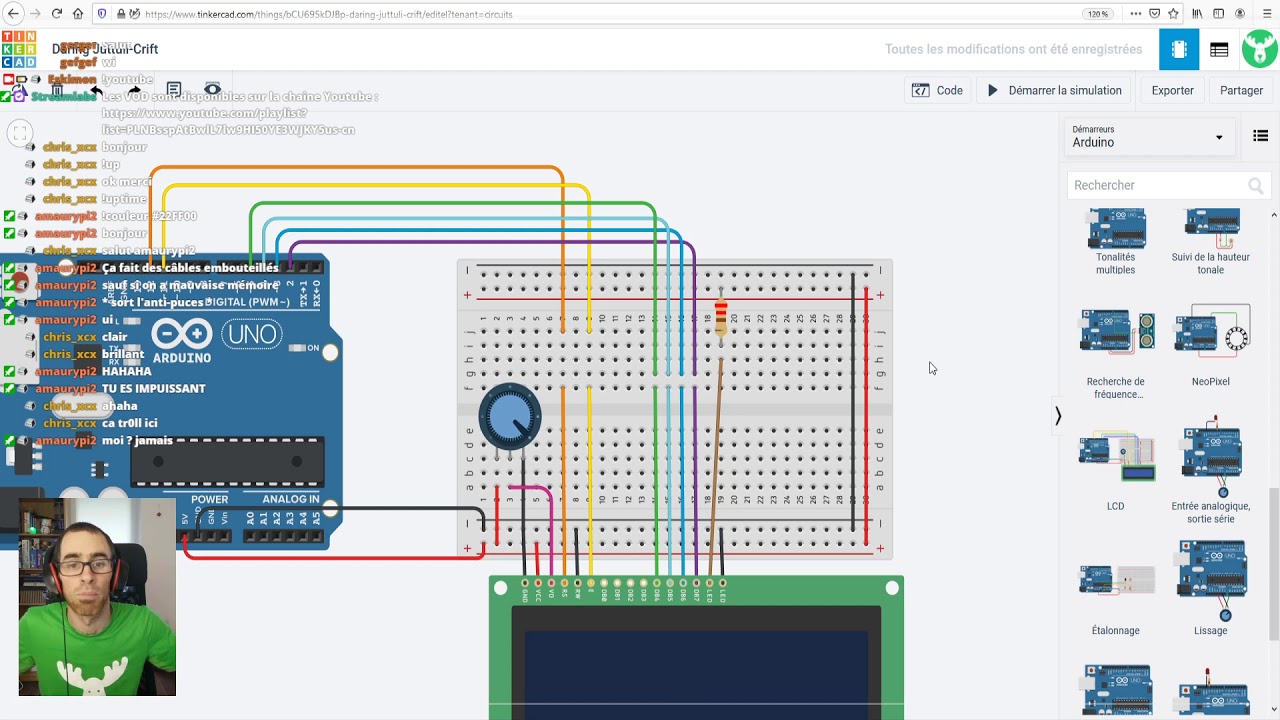Click the Exporter button
Viewport: 1280px width, 720px height.
(1173, 90)
